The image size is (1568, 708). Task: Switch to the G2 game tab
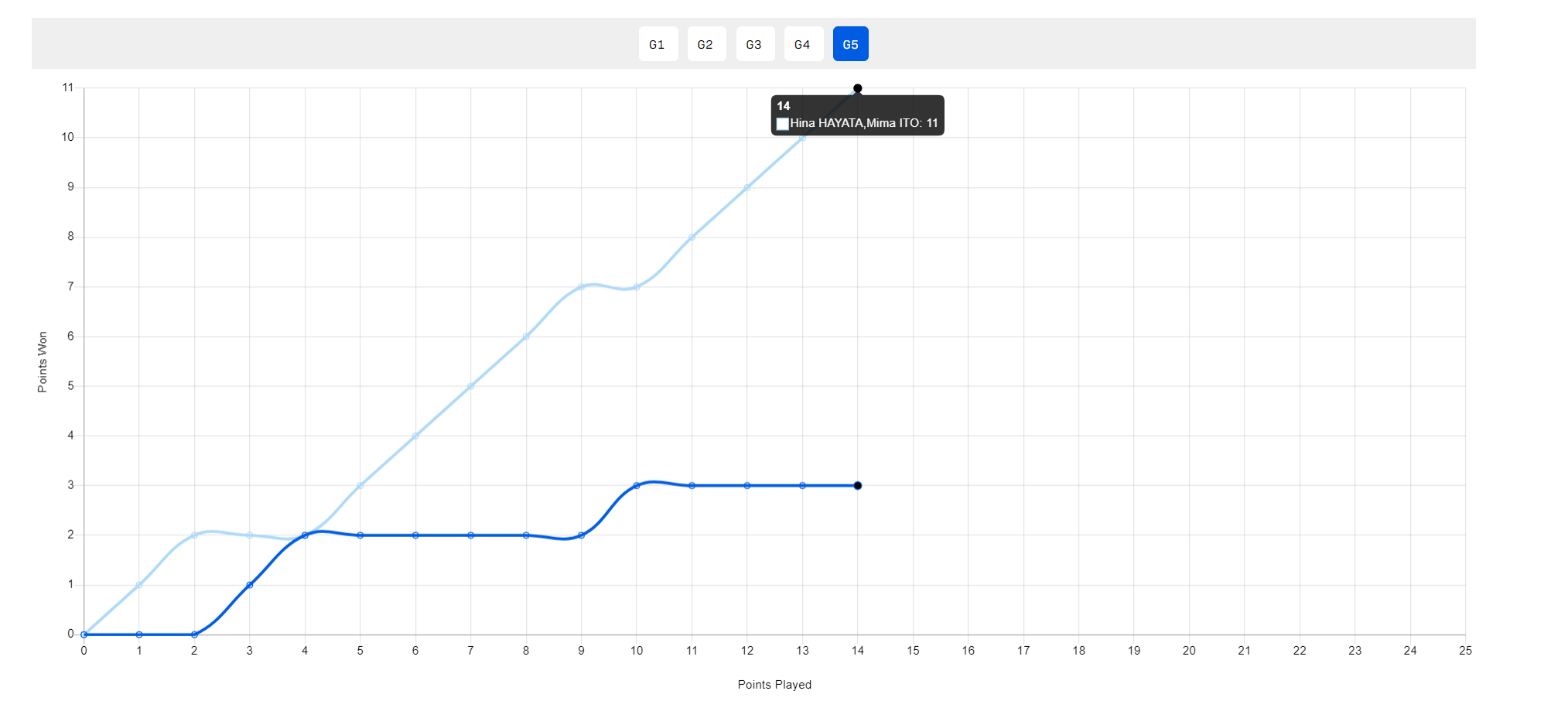(706, 44)
